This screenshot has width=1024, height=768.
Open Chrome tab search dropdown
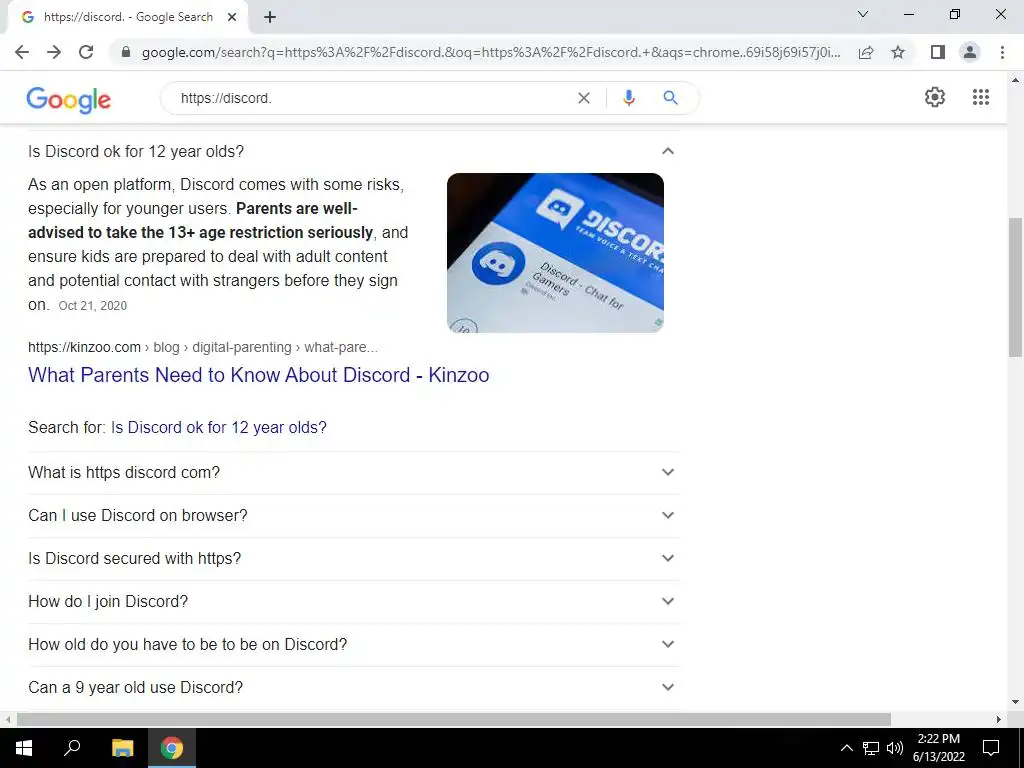click(x=863, y=14)
